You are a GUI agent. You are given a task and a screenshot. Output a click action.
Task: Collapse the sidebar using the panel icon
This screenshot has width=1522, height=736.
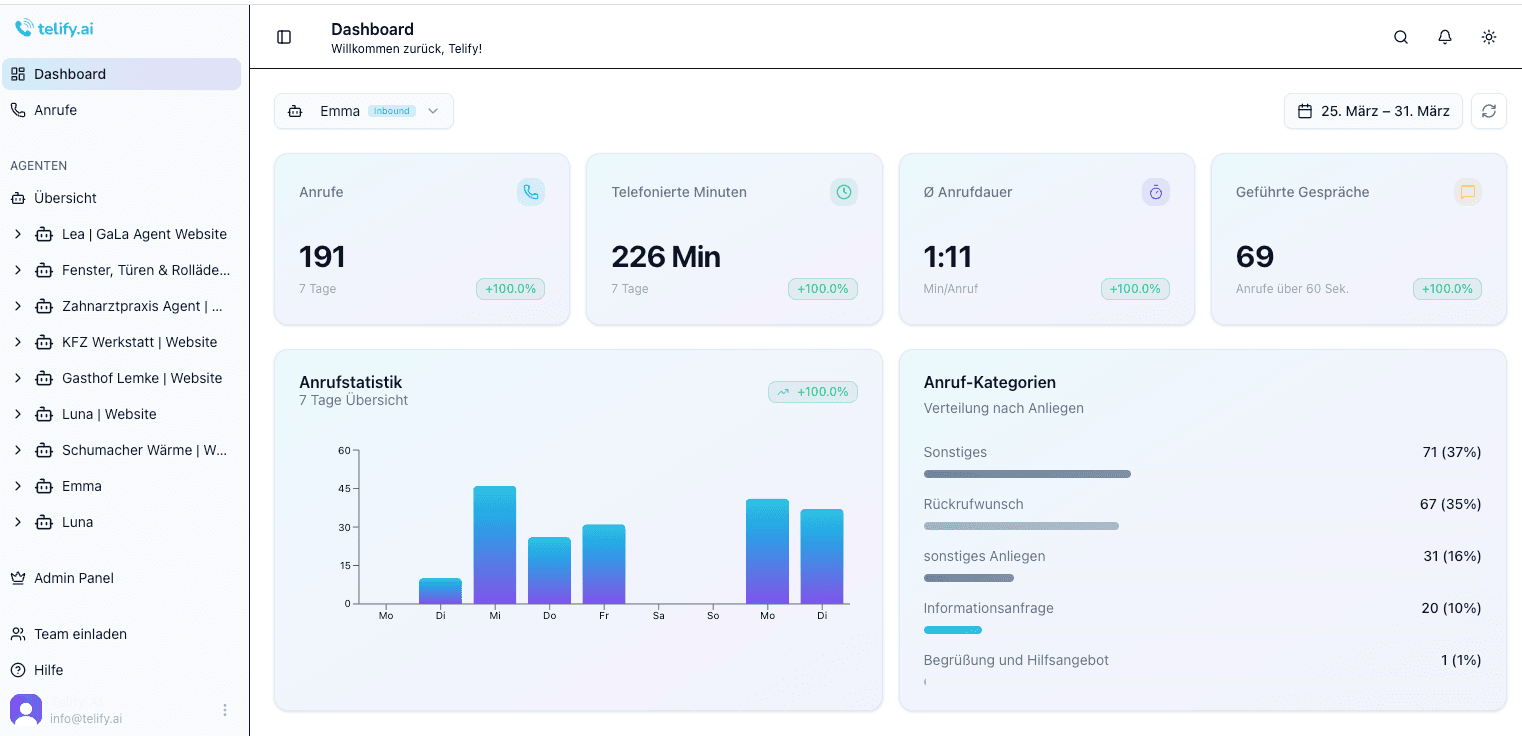[284, 36]
